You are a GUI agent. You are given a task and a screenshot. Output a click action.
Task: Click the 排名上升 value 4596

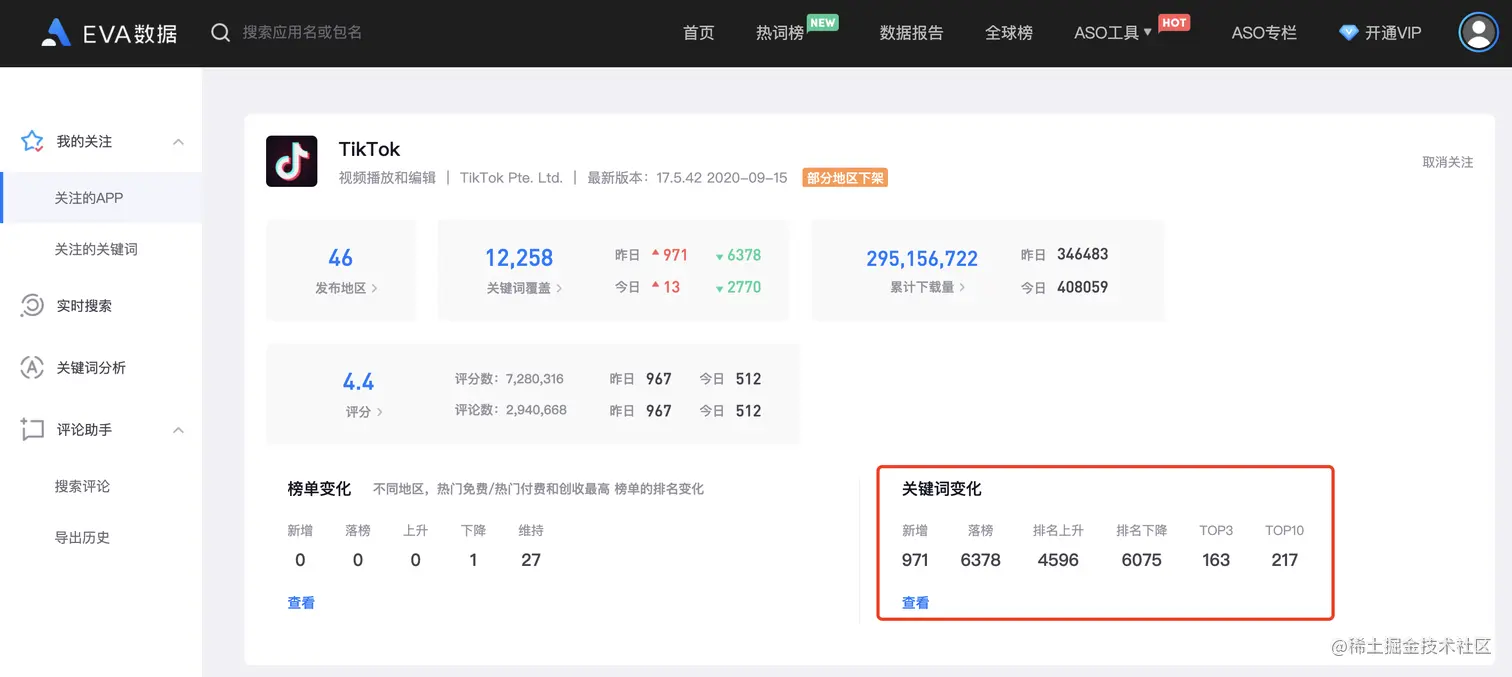tap(1058, 560)
